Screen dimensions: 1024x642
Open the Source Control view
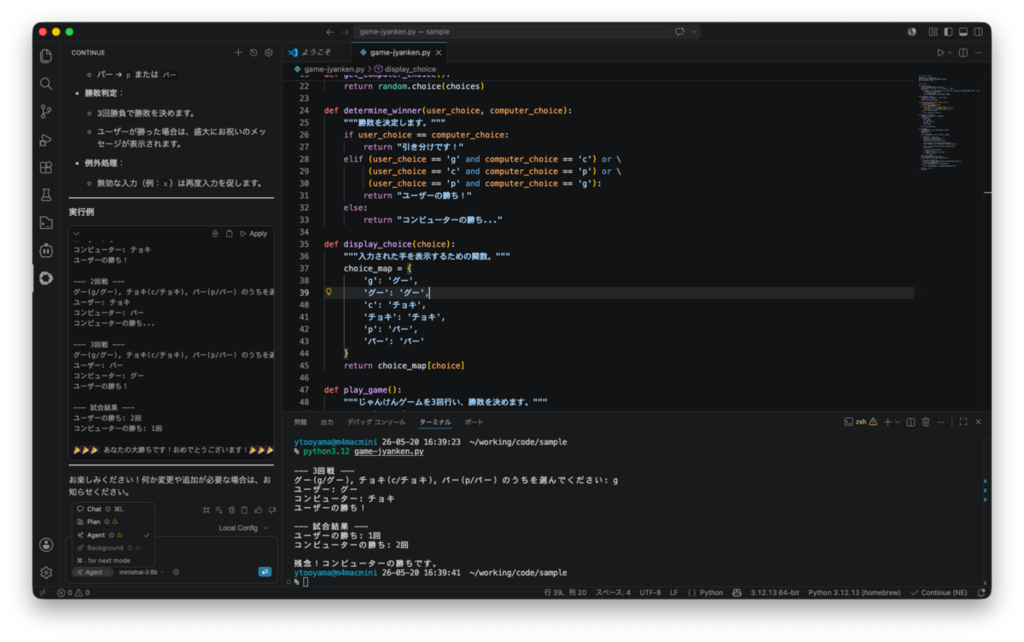pos(46,112)
